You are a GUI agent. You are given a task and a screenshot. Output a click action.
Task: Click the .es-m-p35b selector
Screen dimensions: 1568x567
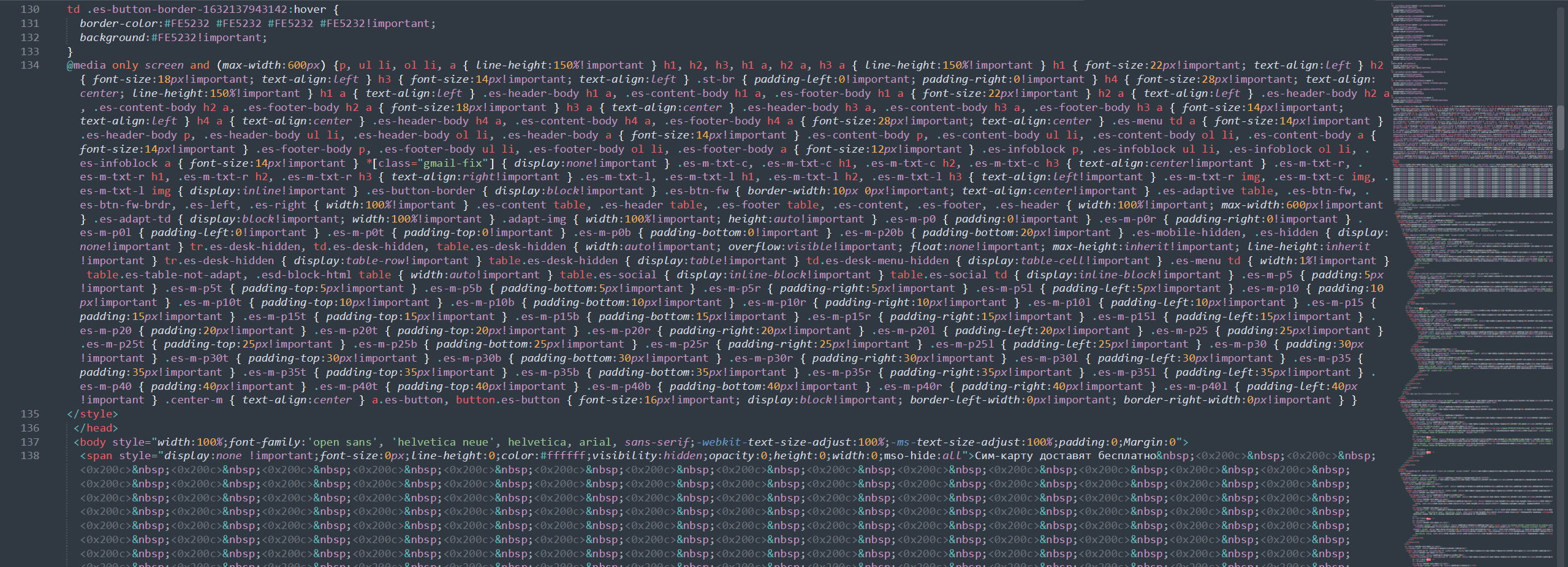click(547, 372)
